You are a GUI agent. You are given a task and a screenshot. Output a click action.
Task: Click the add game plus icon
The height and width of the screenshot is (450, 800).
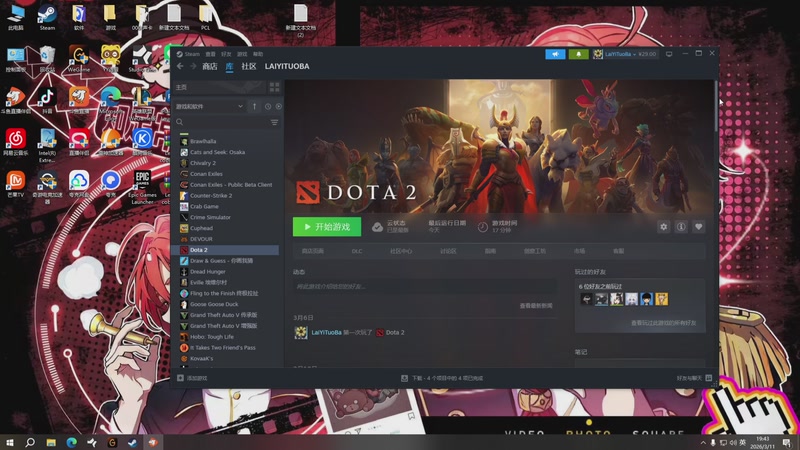coord(180,378)
